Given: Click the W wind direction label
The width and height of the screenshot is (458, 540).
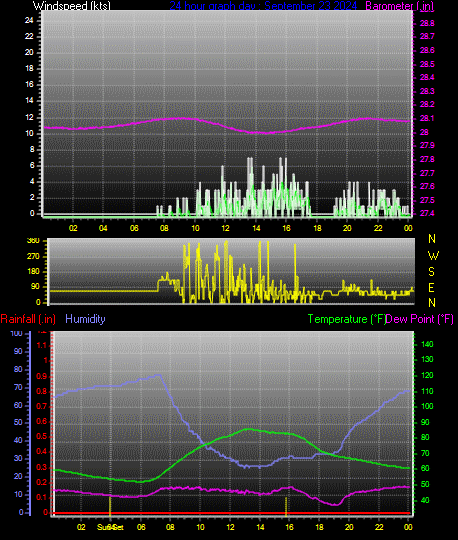Looking at the screenshot, I should coord(433,256).
